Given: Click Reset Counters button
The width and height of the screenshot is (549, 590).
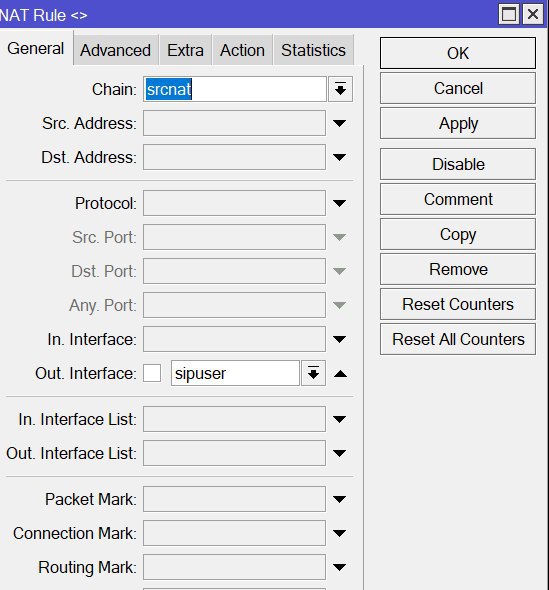Looking at the screenshot, I should point(458,304).
